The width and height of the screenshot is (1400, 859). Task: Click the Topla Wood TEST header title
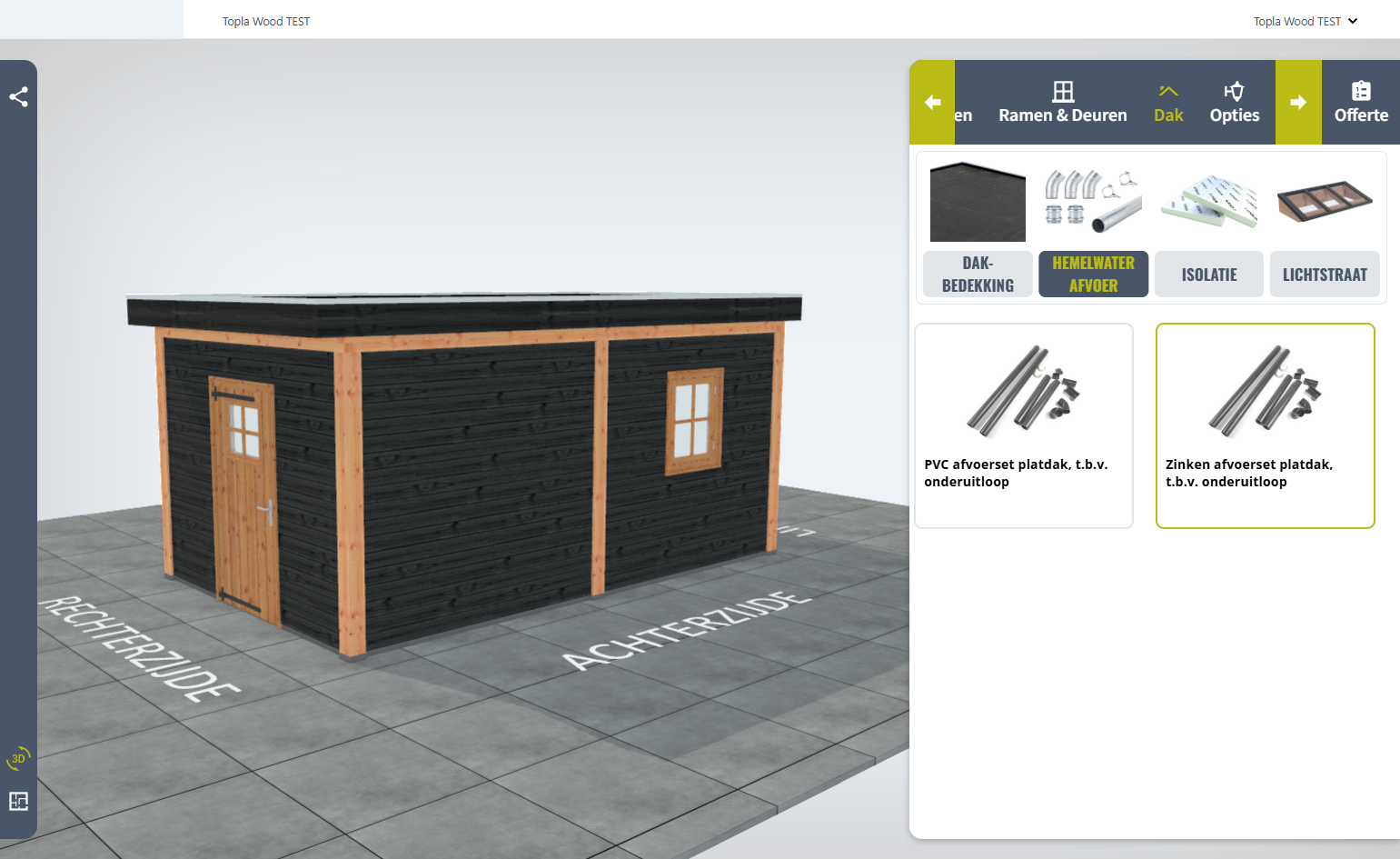click(266, 21)
